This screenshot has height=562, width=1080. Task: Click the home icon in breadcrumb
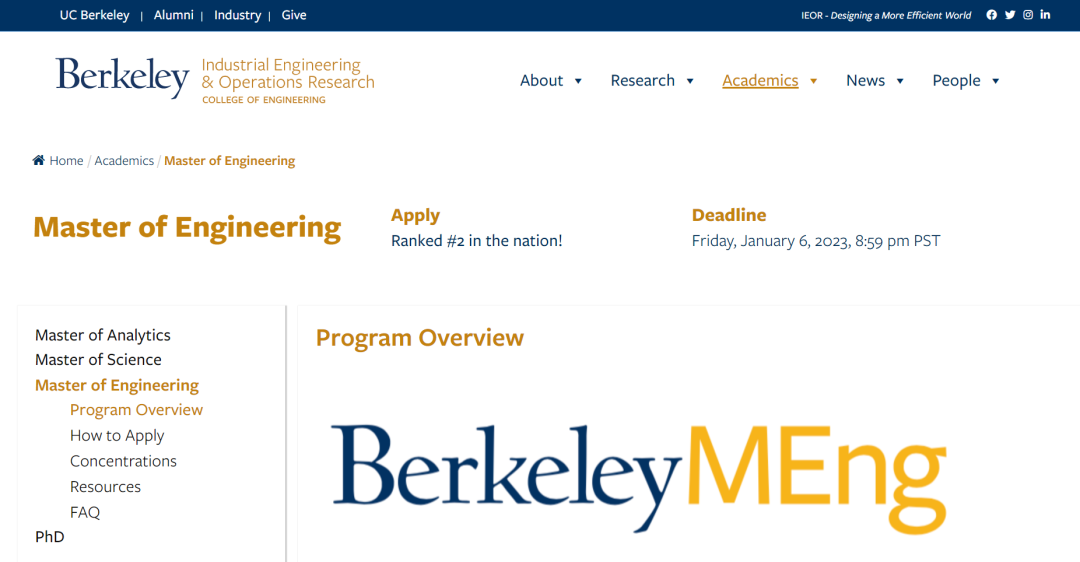click(x=39, y=160)
